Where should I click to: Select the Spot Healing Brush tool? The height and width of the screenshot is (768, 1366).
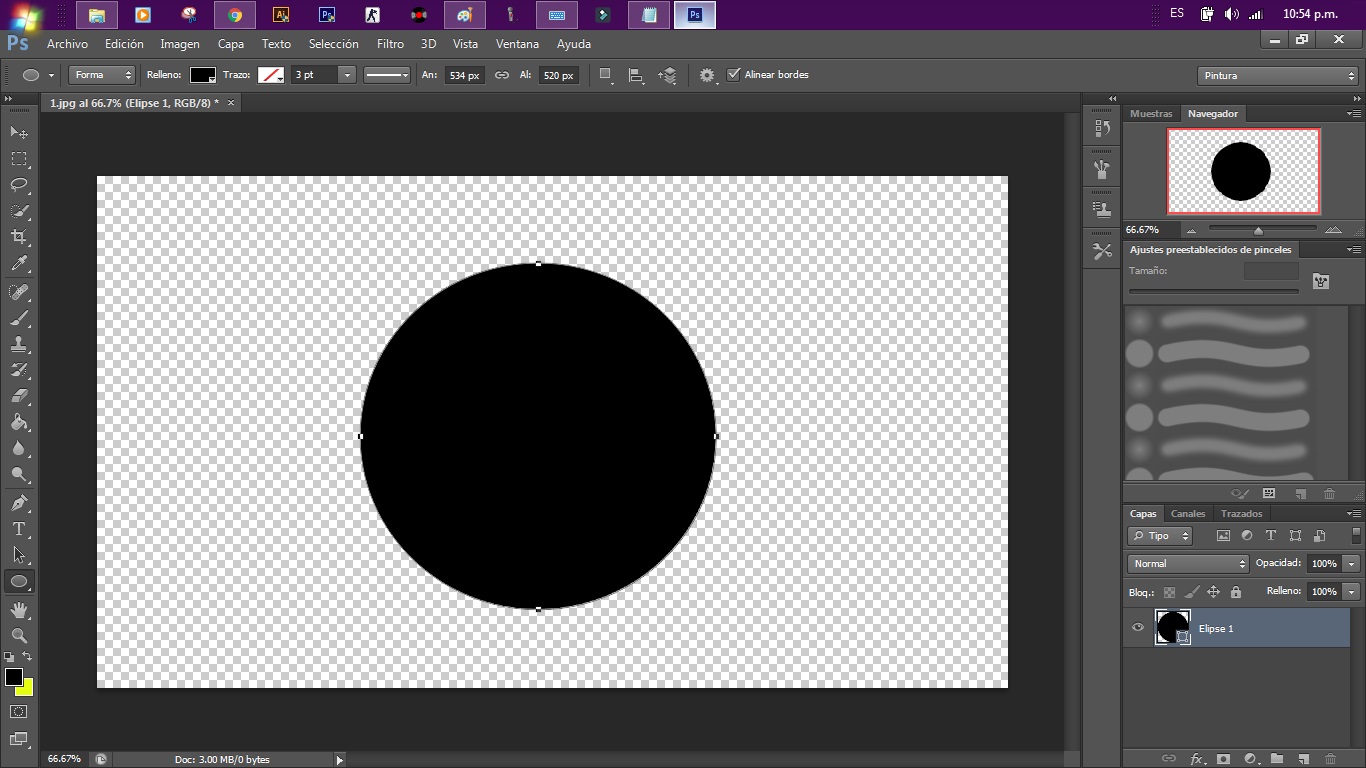(x=19, y=292)
